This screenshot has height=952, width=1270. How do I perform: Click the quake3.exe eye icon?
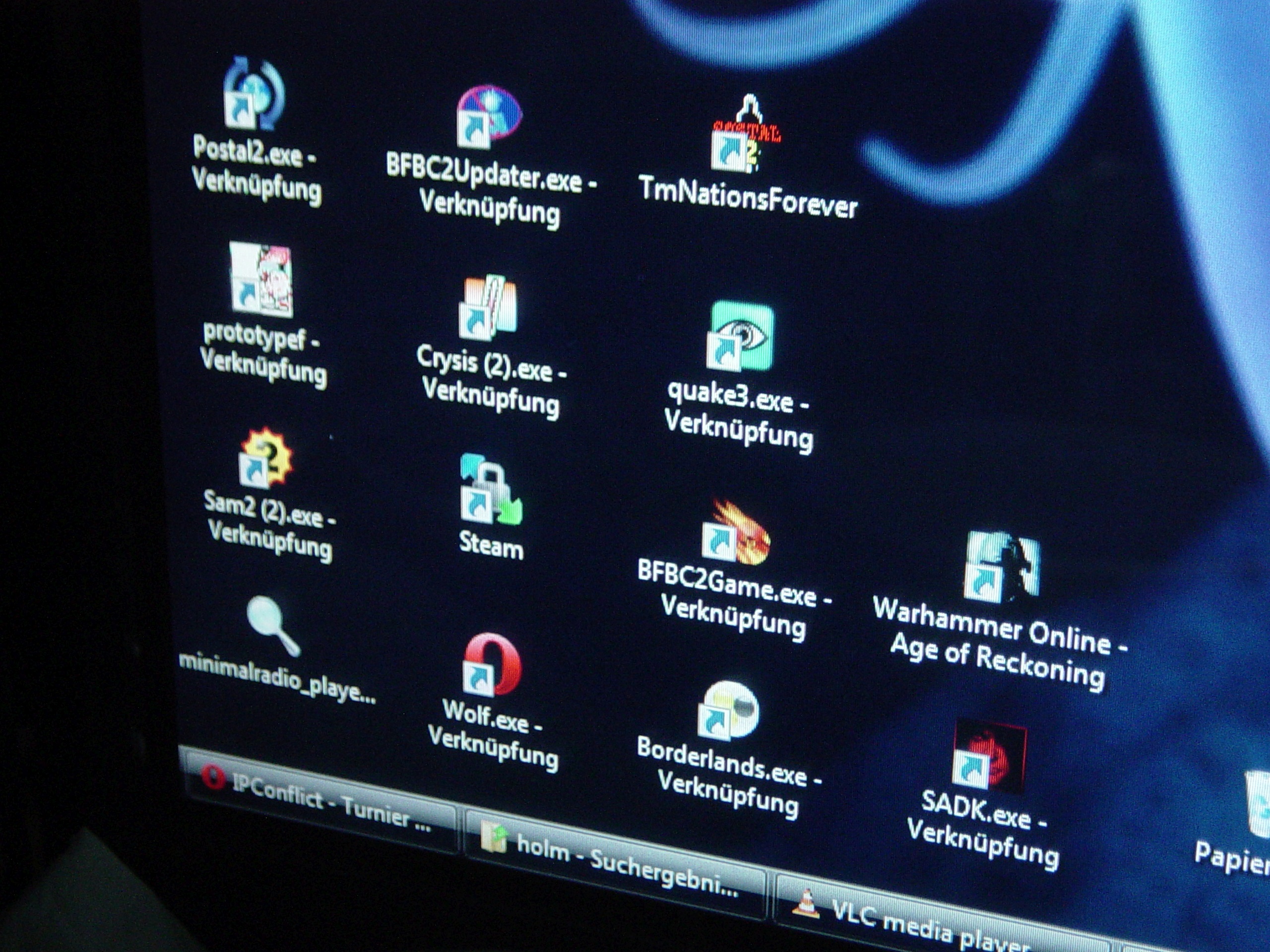[741, 336]
